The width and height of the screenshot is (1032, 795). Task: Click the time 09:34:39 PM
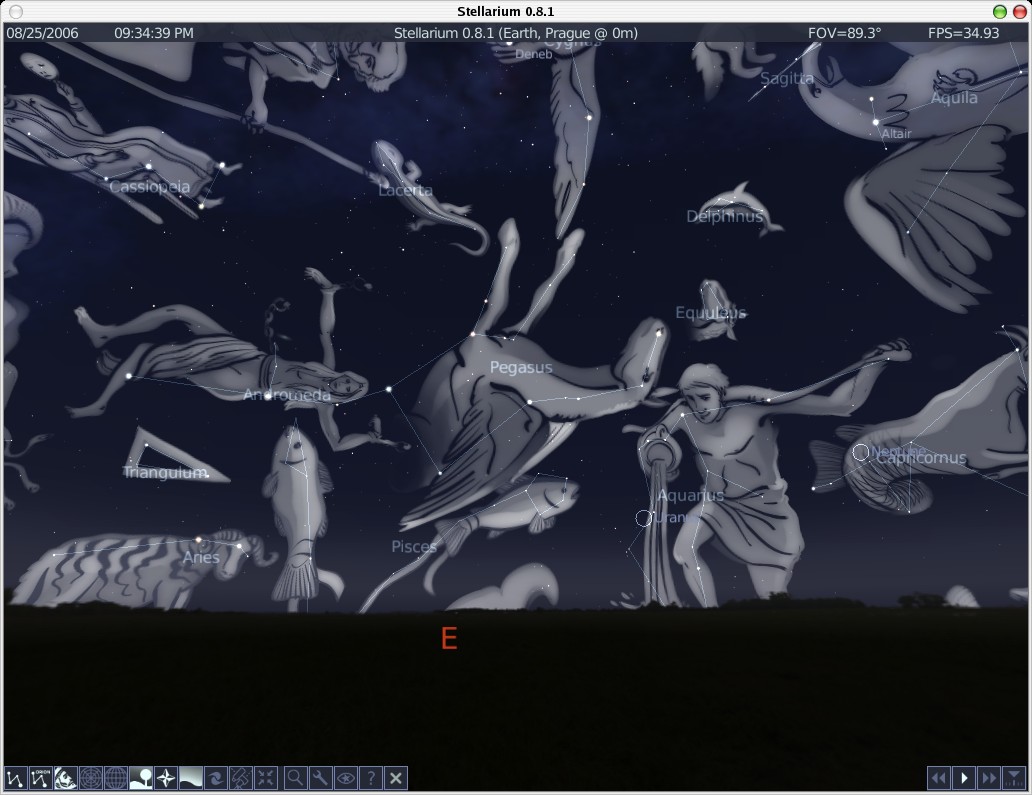(x=154, y=33)
